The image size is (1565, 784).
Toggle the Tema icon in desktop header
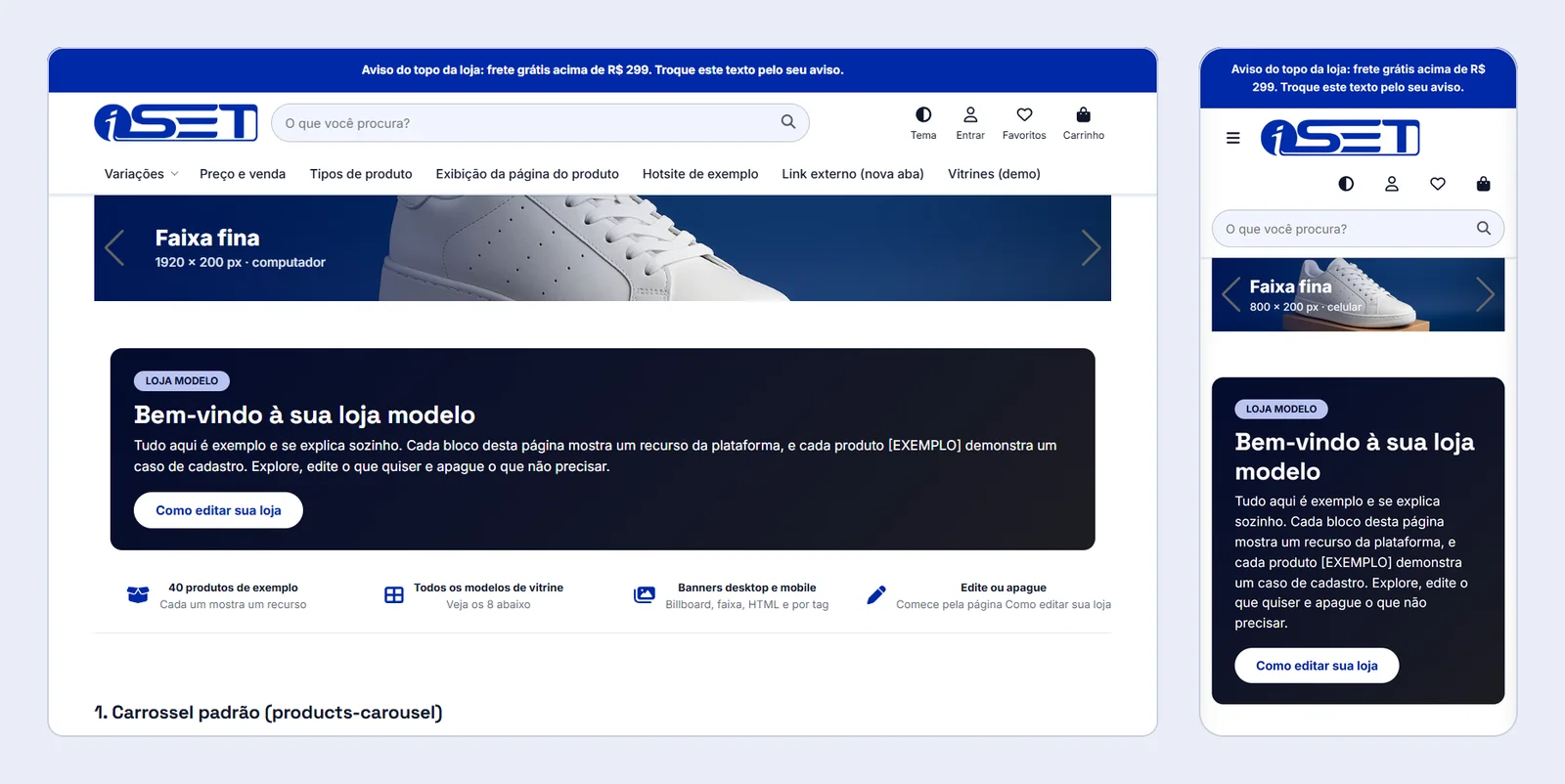point(923,115)
